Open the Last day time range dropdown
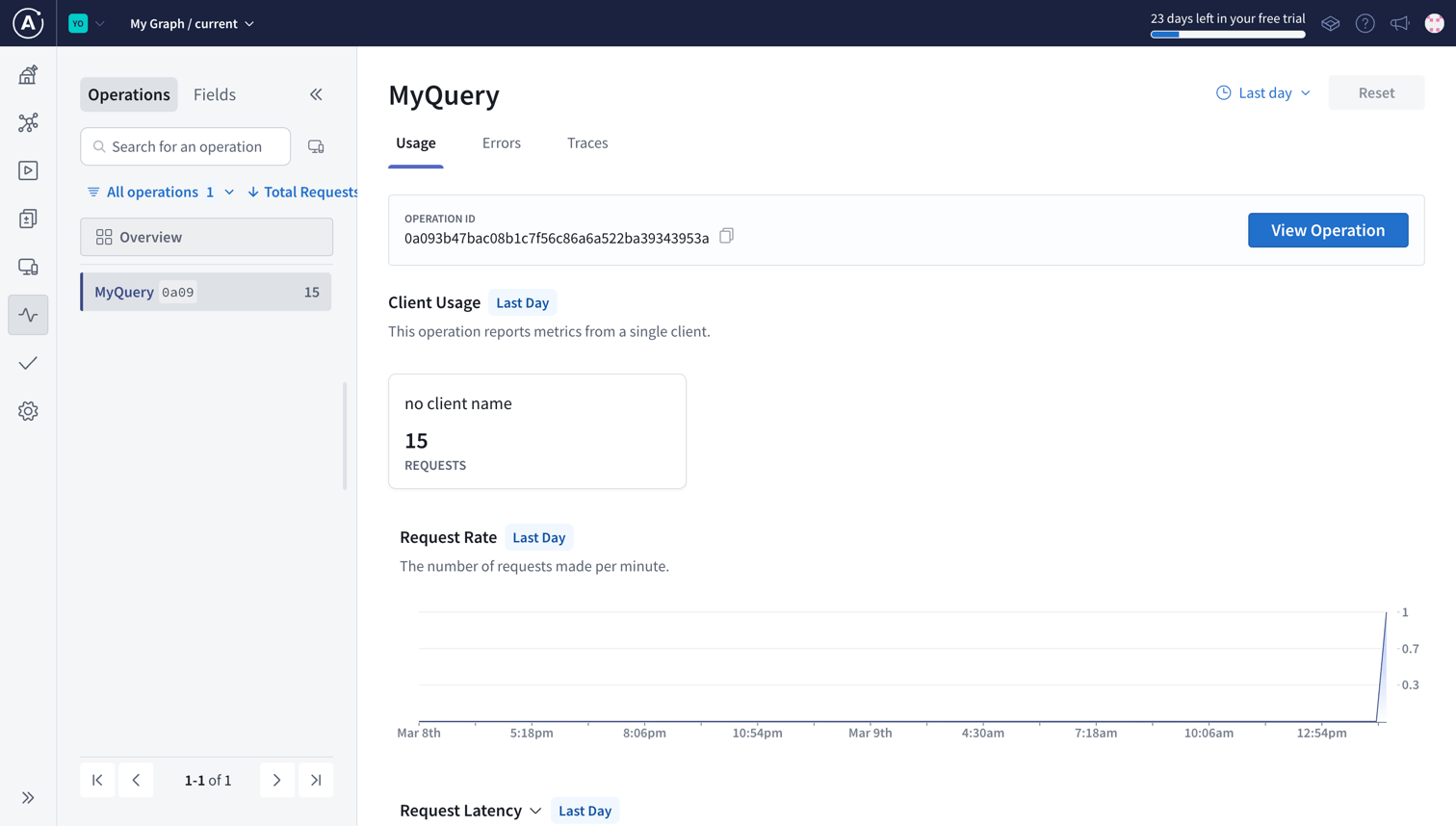This screenshot has width=1456, height=826. (x=1263, y=92)
